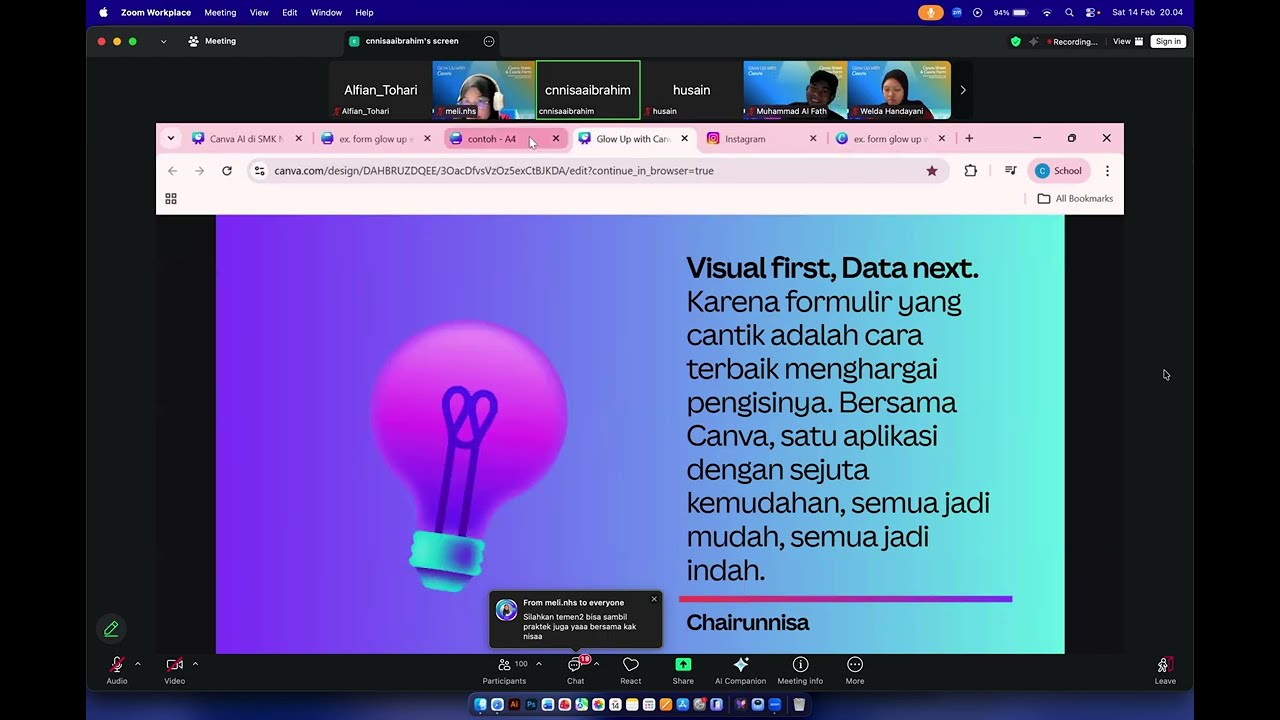
Task: Select husain participant tile
Action: (692, 90)
